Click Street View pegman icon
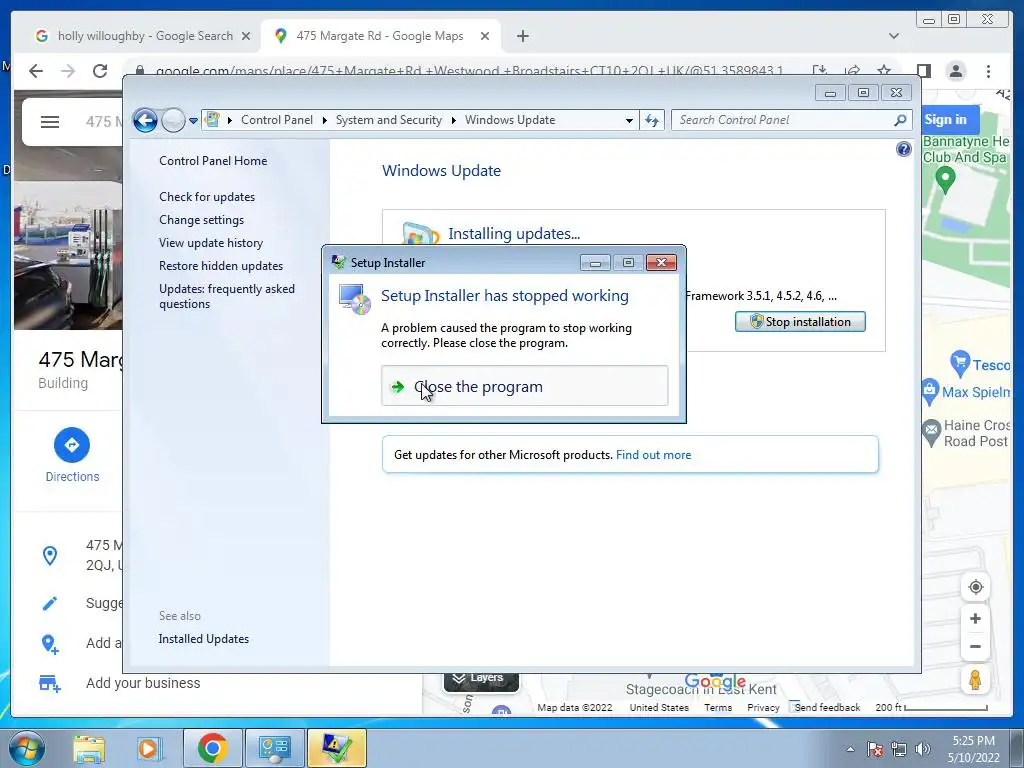This screenshot has height=768, width=1024. click(975, 680)
